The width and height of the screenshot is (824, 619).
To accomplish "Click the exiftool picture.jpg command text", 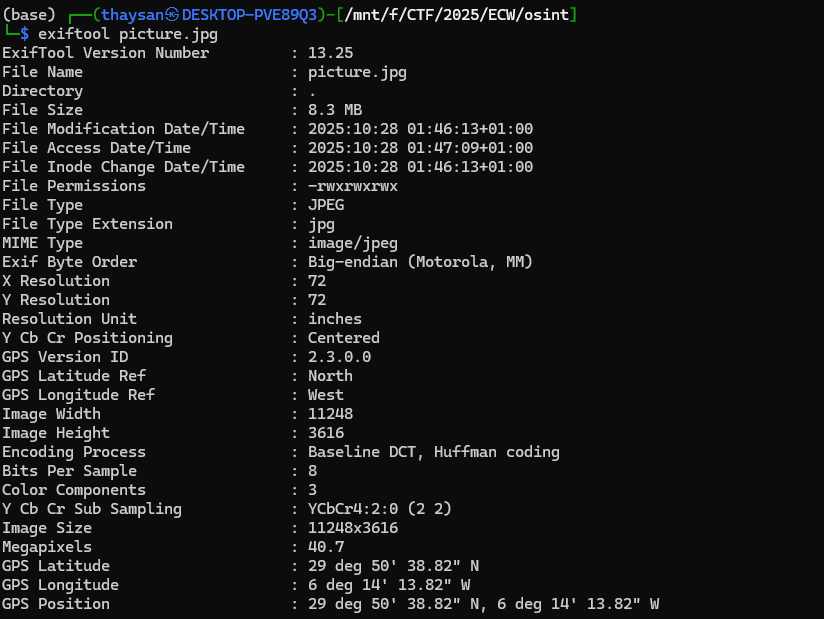I will (x=128, y=34).
